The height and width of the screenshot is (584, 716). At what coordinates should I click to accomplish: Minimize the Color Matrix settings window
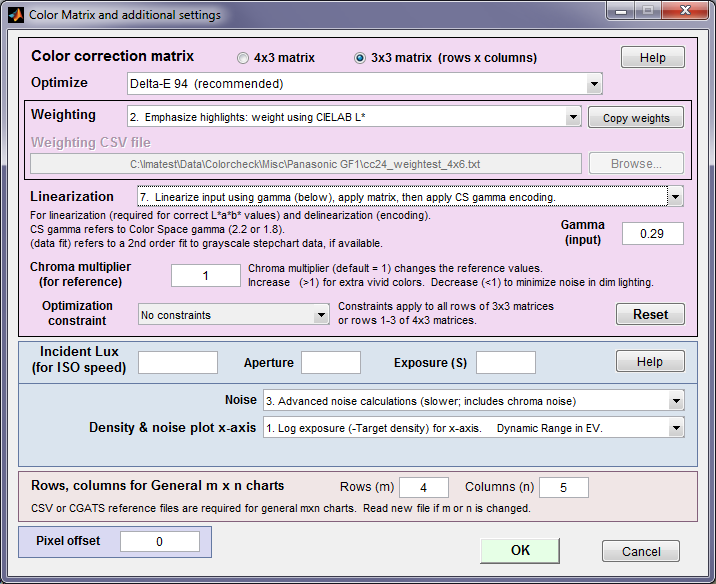[x=621, y=11]
